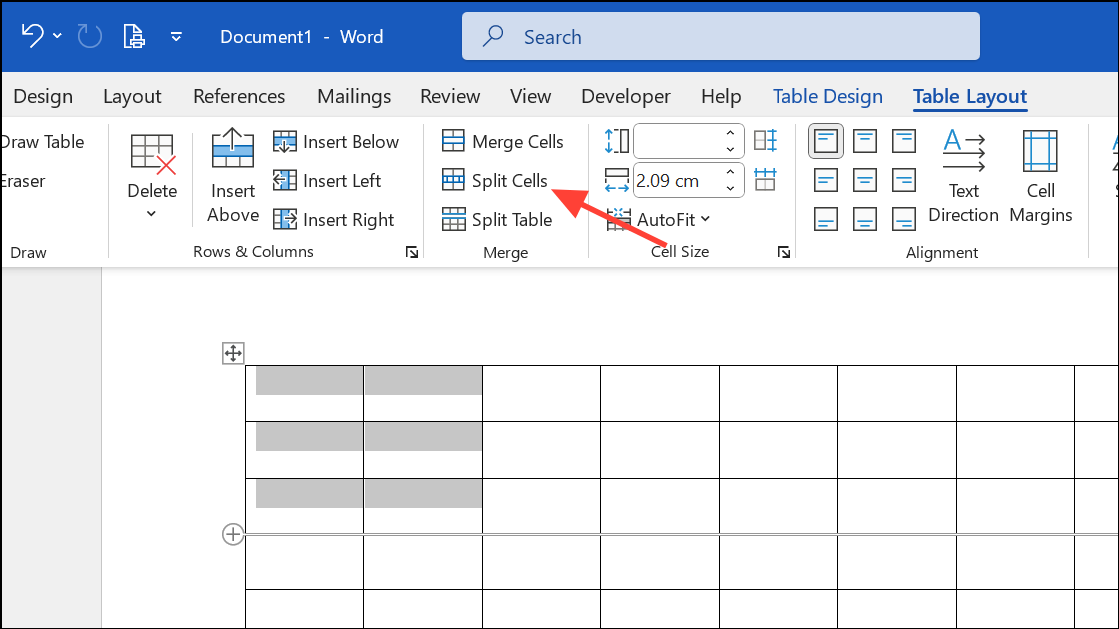This screenshot has width=1119, height=629.
Task: Split the selected cells
Action: point(500,180)
